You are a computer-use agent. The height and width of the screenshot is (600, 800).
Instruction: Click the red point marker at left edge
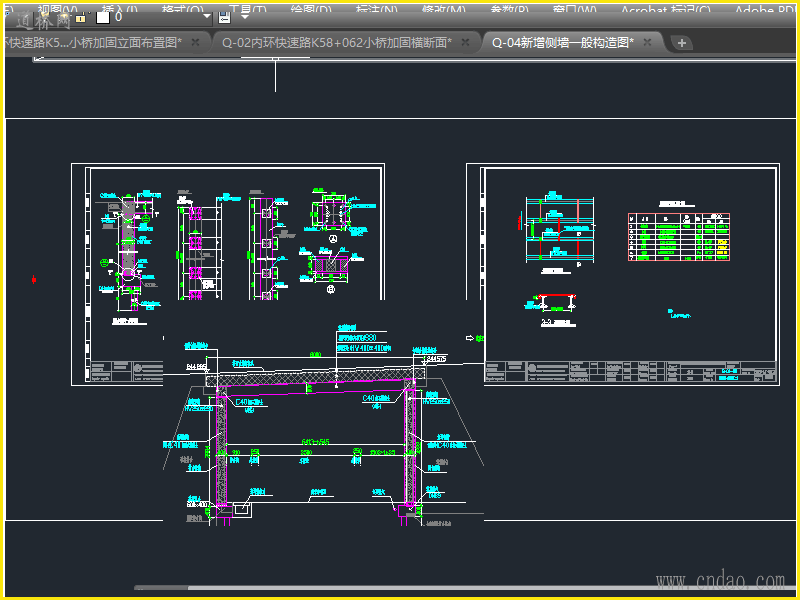(34, 279)
